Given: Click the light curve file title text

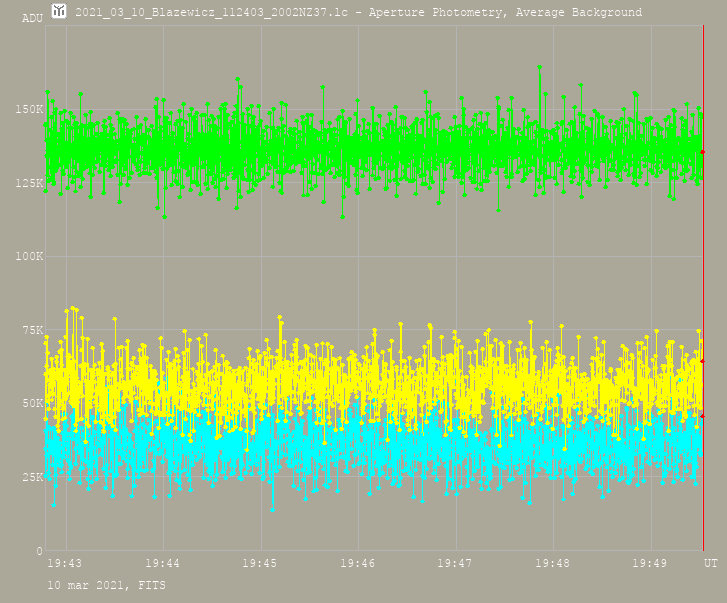Looking at the screenshot, I should click(x=358, y=12).
